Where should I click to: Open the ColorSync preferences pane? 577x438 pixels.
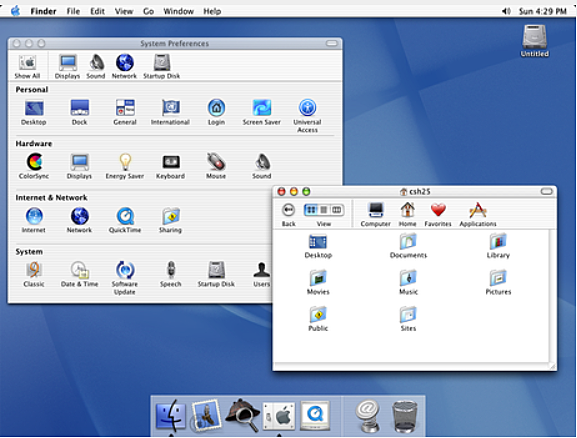[34, 166]
